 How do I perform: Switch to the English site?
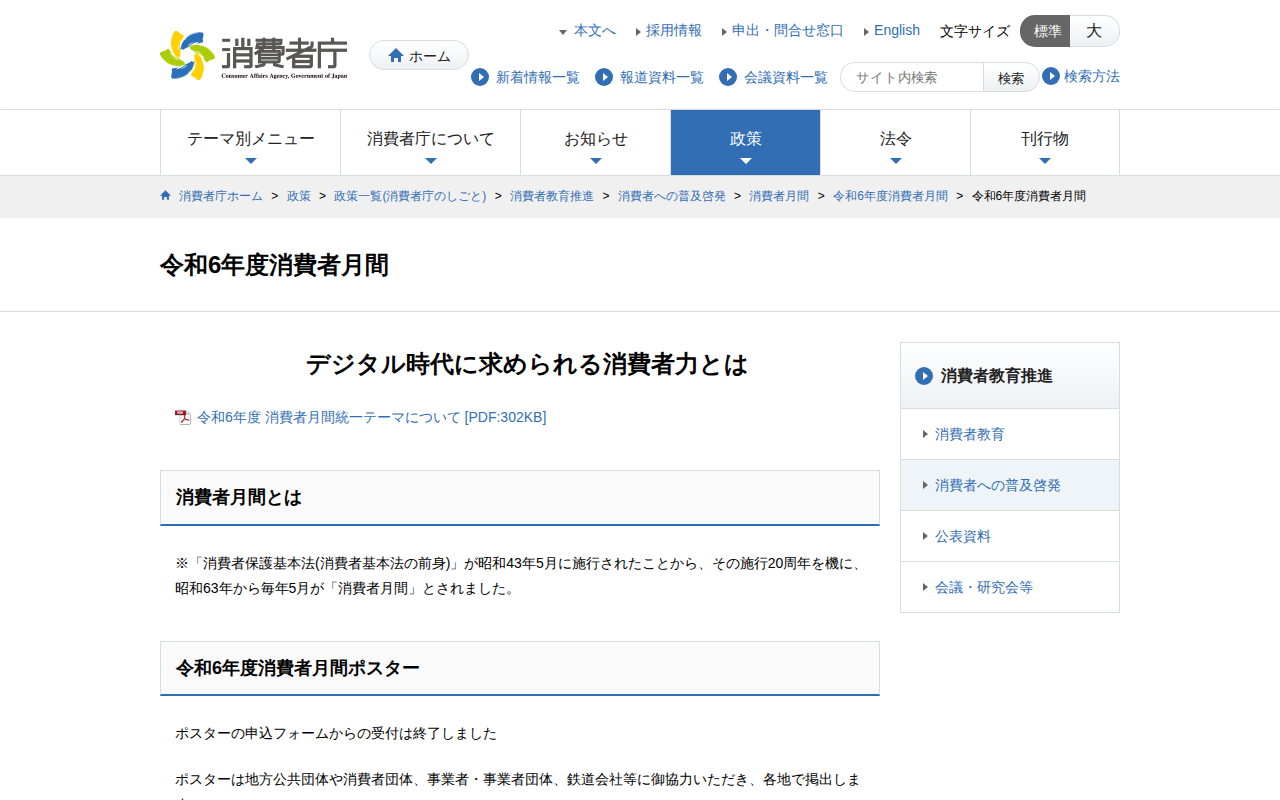897,30
